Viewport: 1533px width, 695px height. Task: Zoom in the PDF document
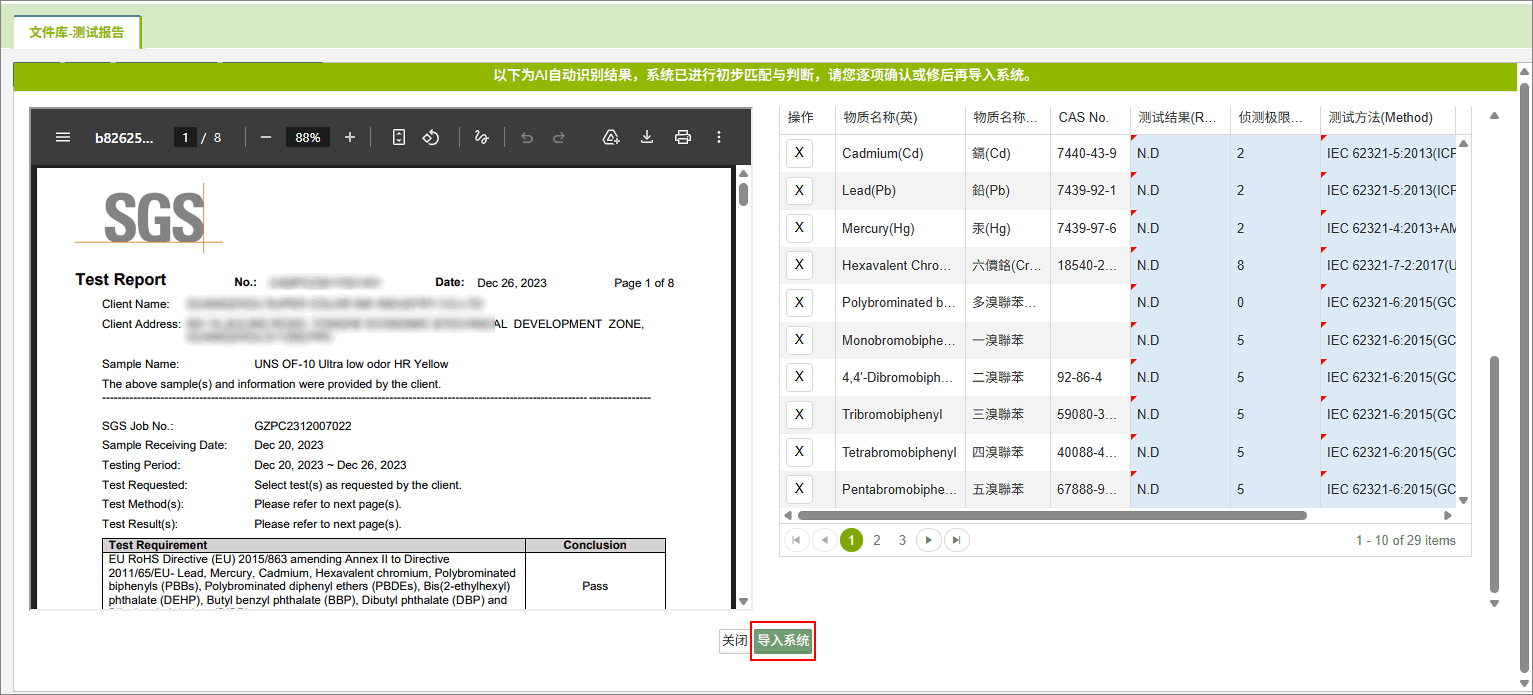[x=350, y=137]
